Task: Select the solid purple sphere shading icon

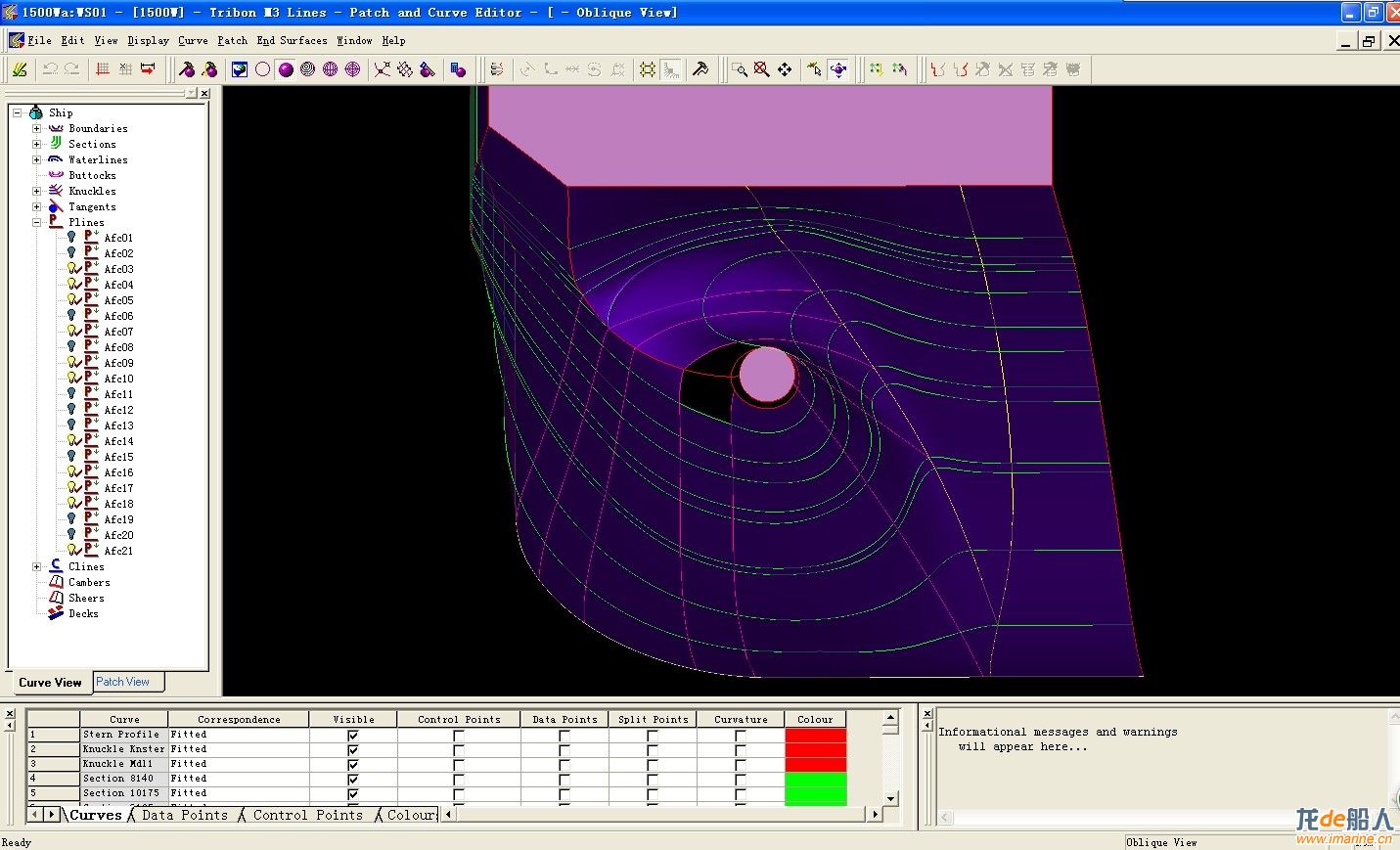Action: [x=286, y=69]
